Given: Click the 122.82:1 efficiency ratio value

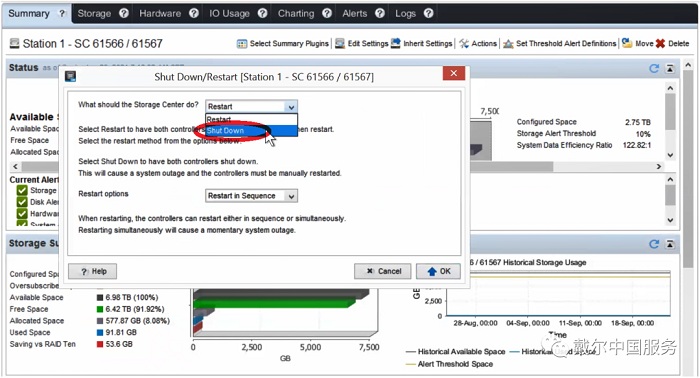Looking at the screenshot, I should click(x=637, y=145).
